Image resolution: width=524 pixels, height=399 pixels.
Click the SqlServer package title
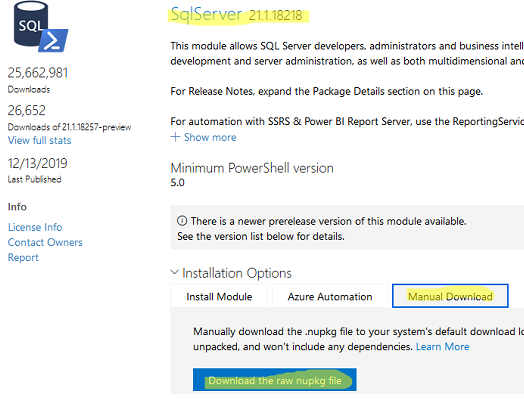(x=206, y=14)
